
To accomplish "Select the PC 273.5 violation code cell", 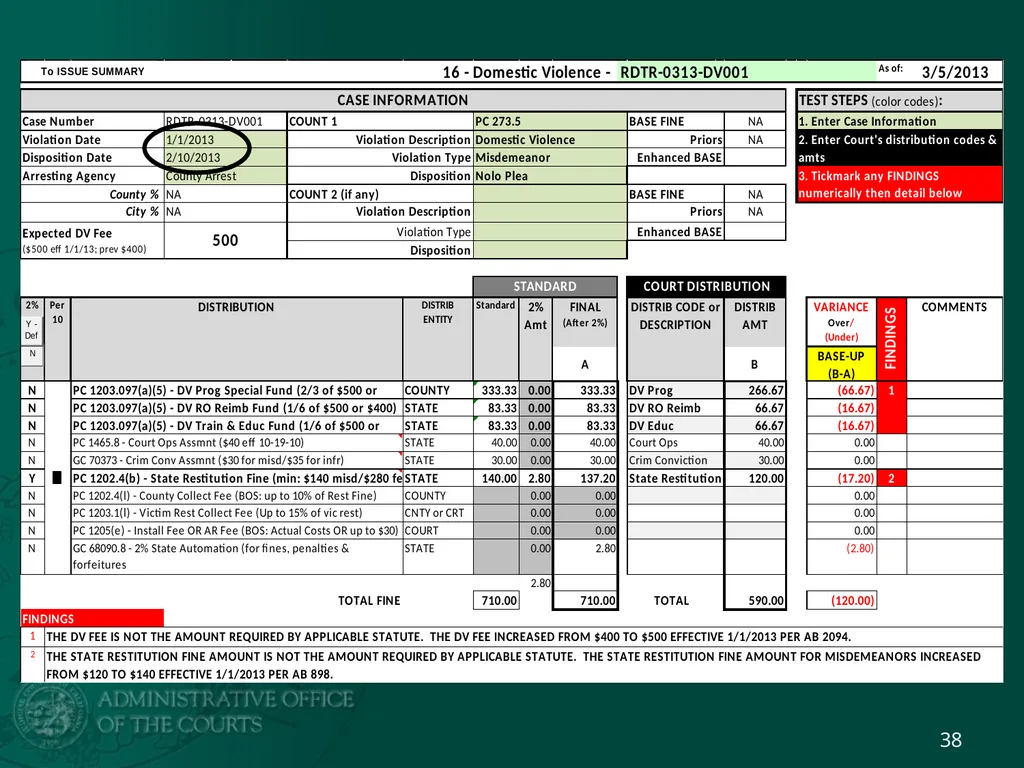I will coord(550,121).
